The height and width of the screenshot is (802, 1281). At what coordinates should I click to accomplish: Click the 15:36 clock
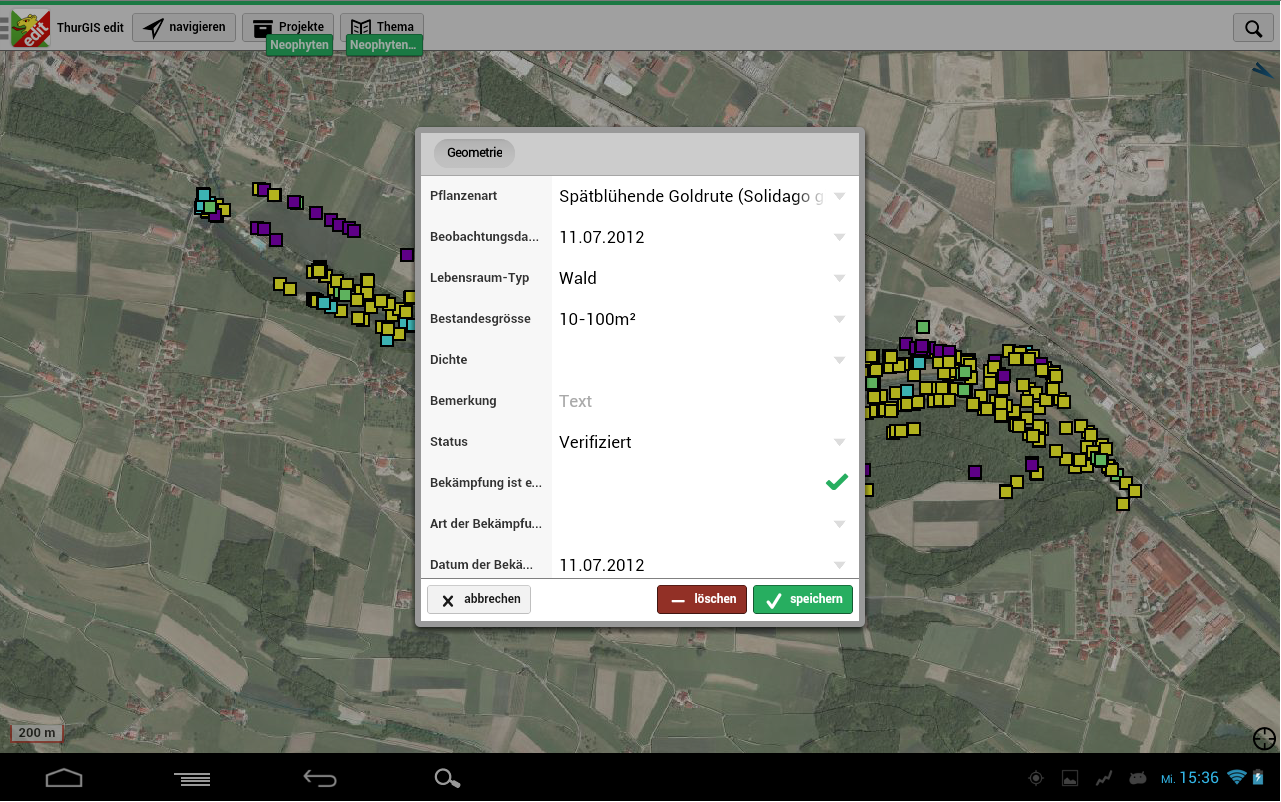tap(1199, 777)
